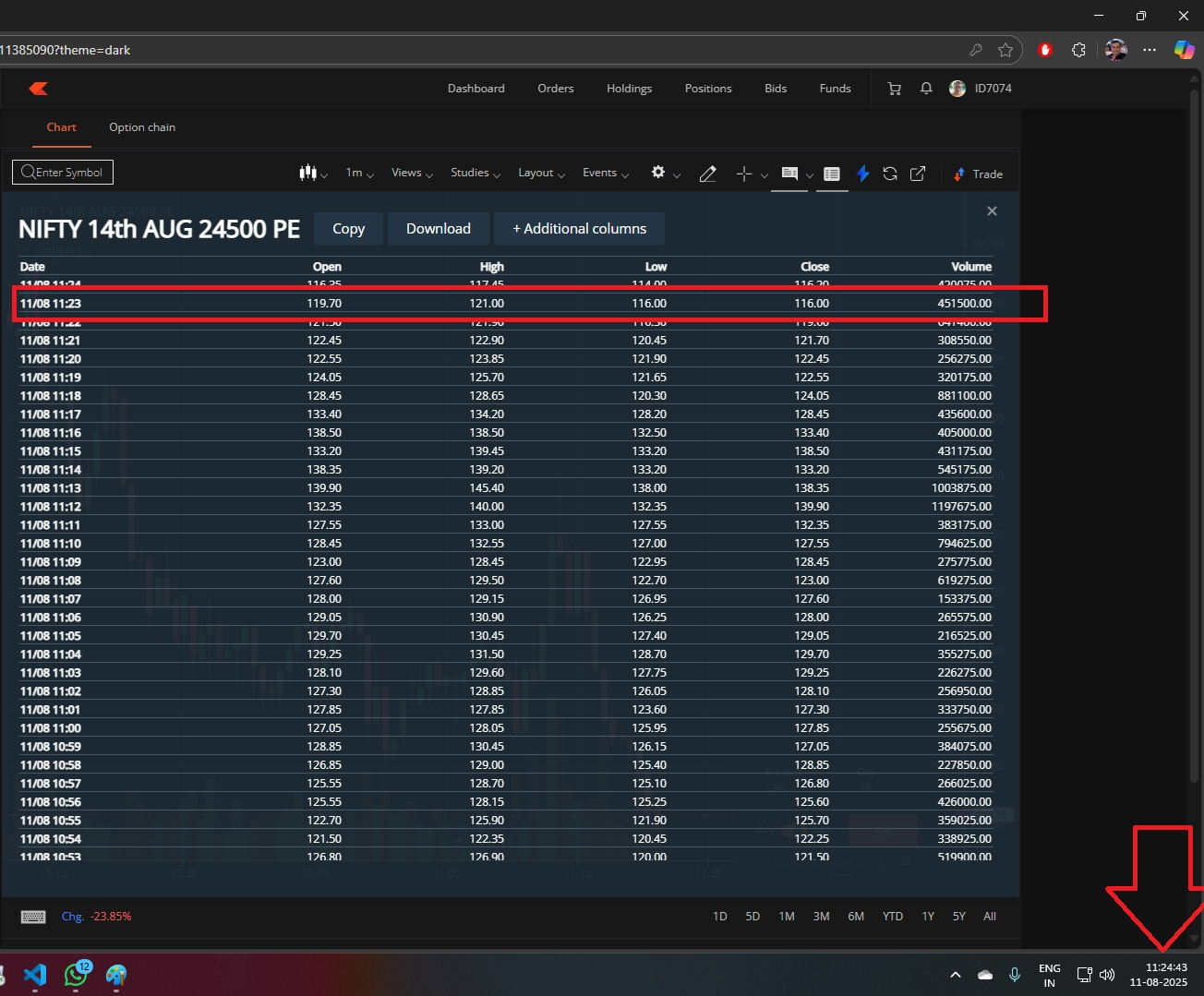Open the Views dropdown
1204x996 pixels.
click(x=412, y=173)
